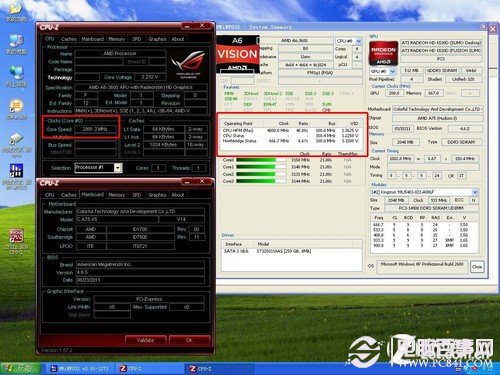Click the Close button in HWiNFO32 summary
Image resolution: width=500 pixels, height=375 pixels.
477,267
